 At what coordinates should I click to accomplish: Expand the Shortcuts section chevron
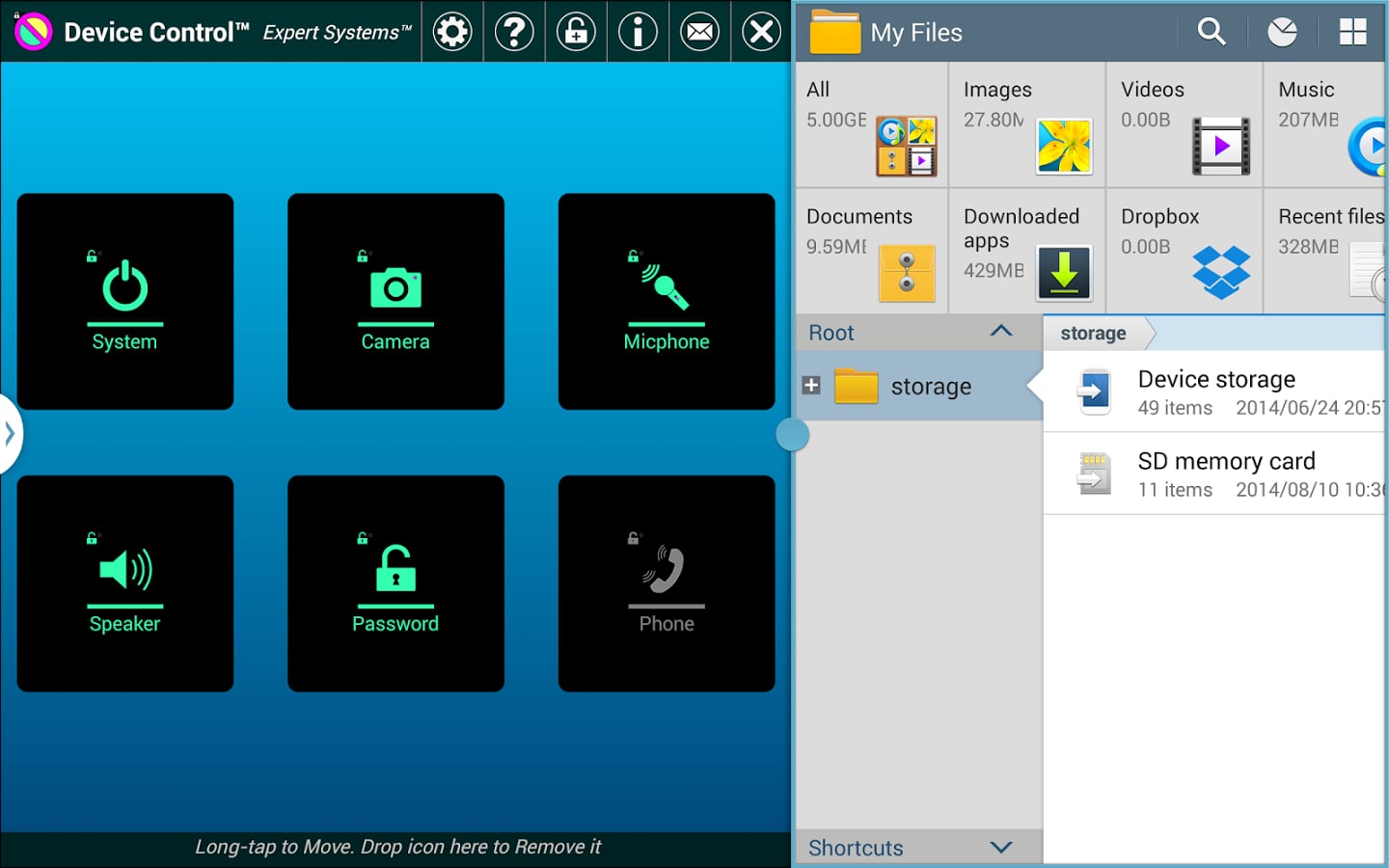(x=1001, y=847)
